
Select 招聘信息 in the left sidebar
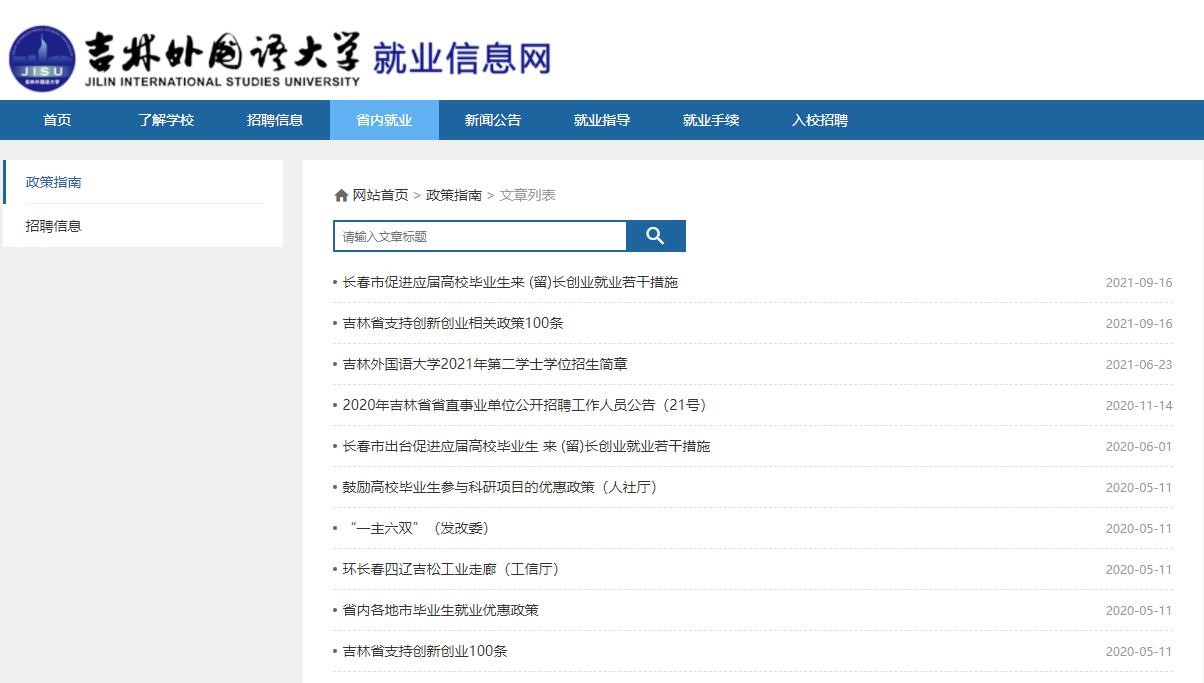click(x=54, y=226)
